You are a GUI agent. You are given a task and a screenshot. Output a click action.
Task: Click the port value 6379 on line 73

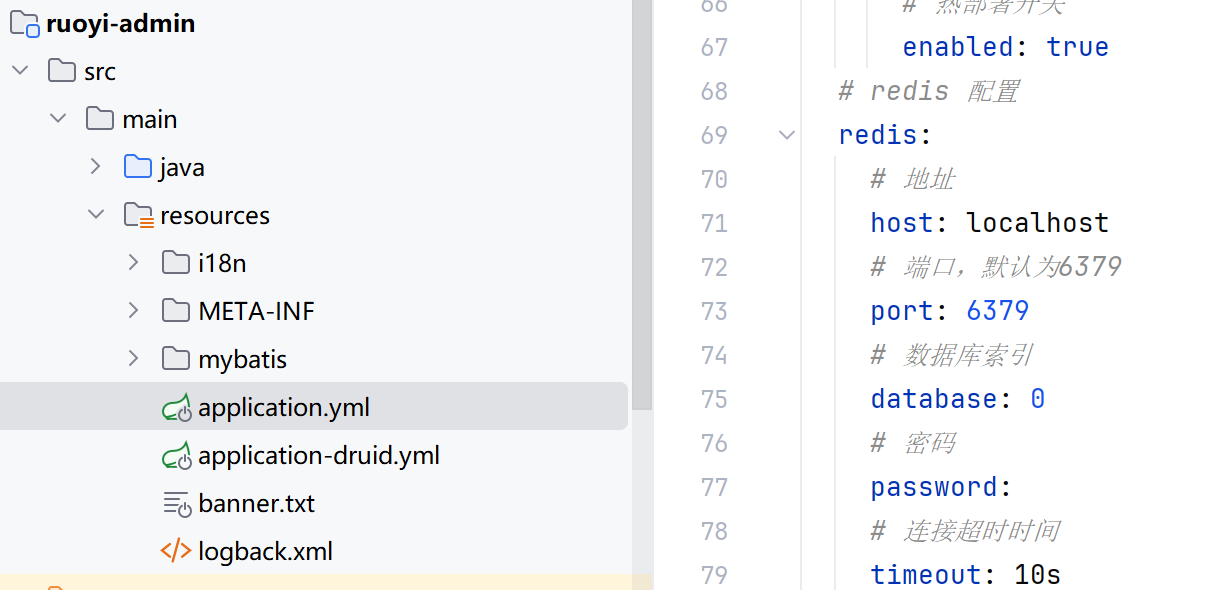998,311
